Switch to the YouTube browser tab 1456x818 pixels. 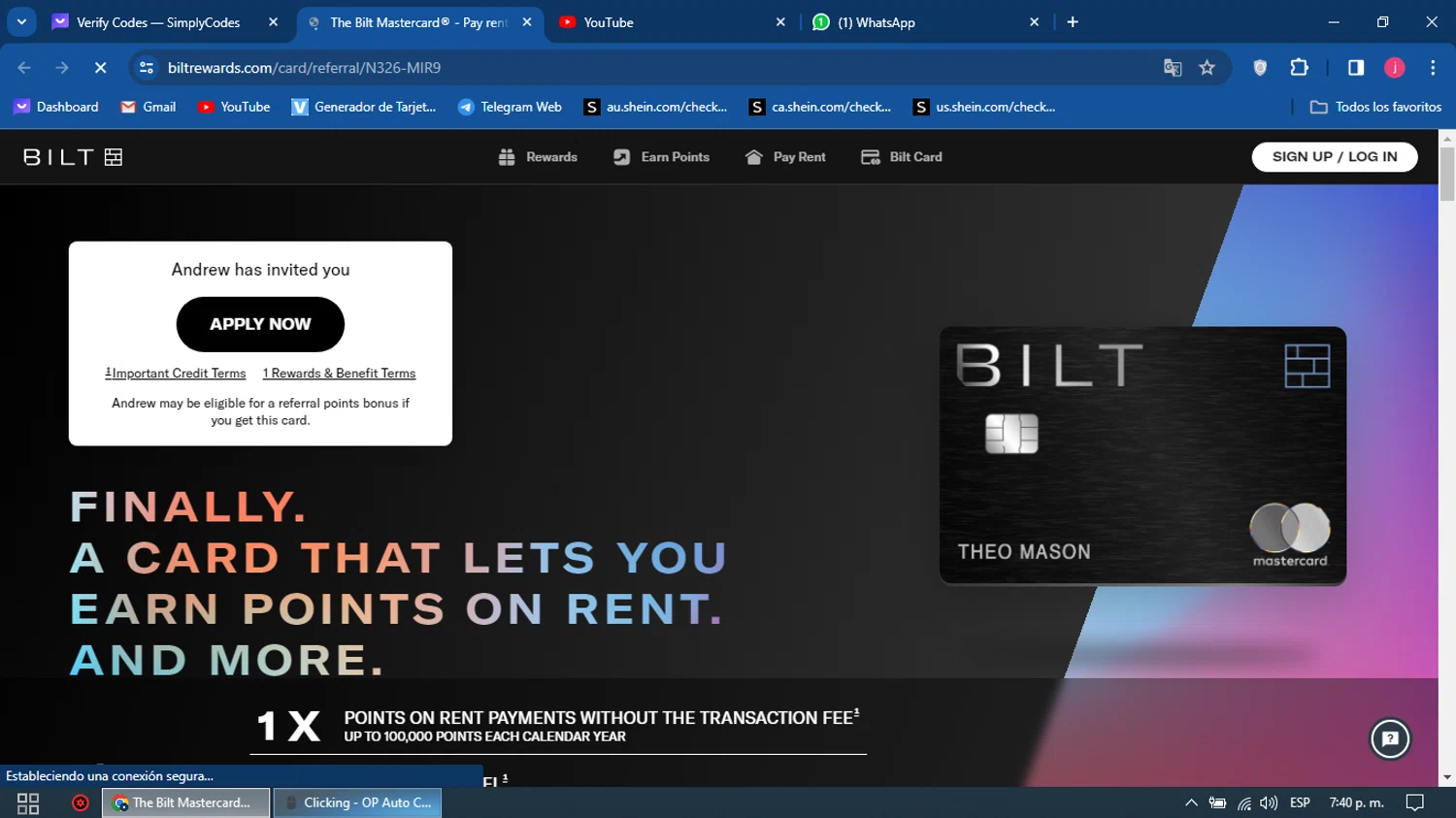[x=609, y=22]
